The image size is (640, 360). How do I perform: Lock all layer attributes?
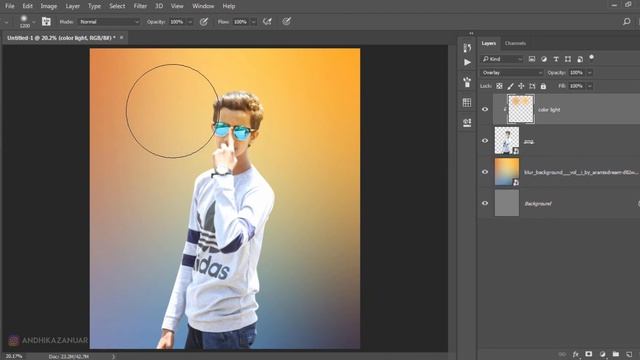[x=543, y=86]
